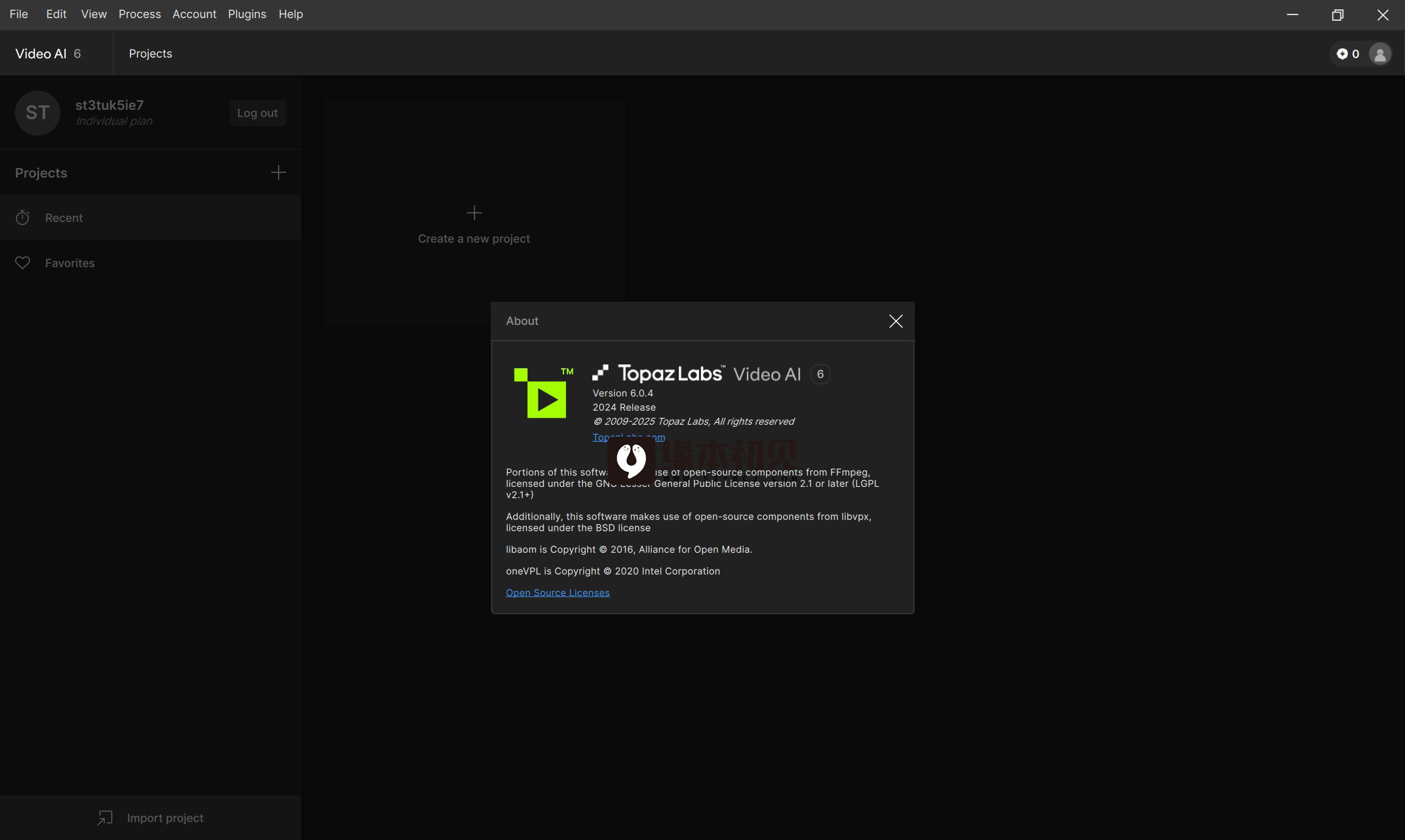Select the Recent projects list
This screenshot has height=840, width=1405.
pyautogui.click(x=151, y=218)
